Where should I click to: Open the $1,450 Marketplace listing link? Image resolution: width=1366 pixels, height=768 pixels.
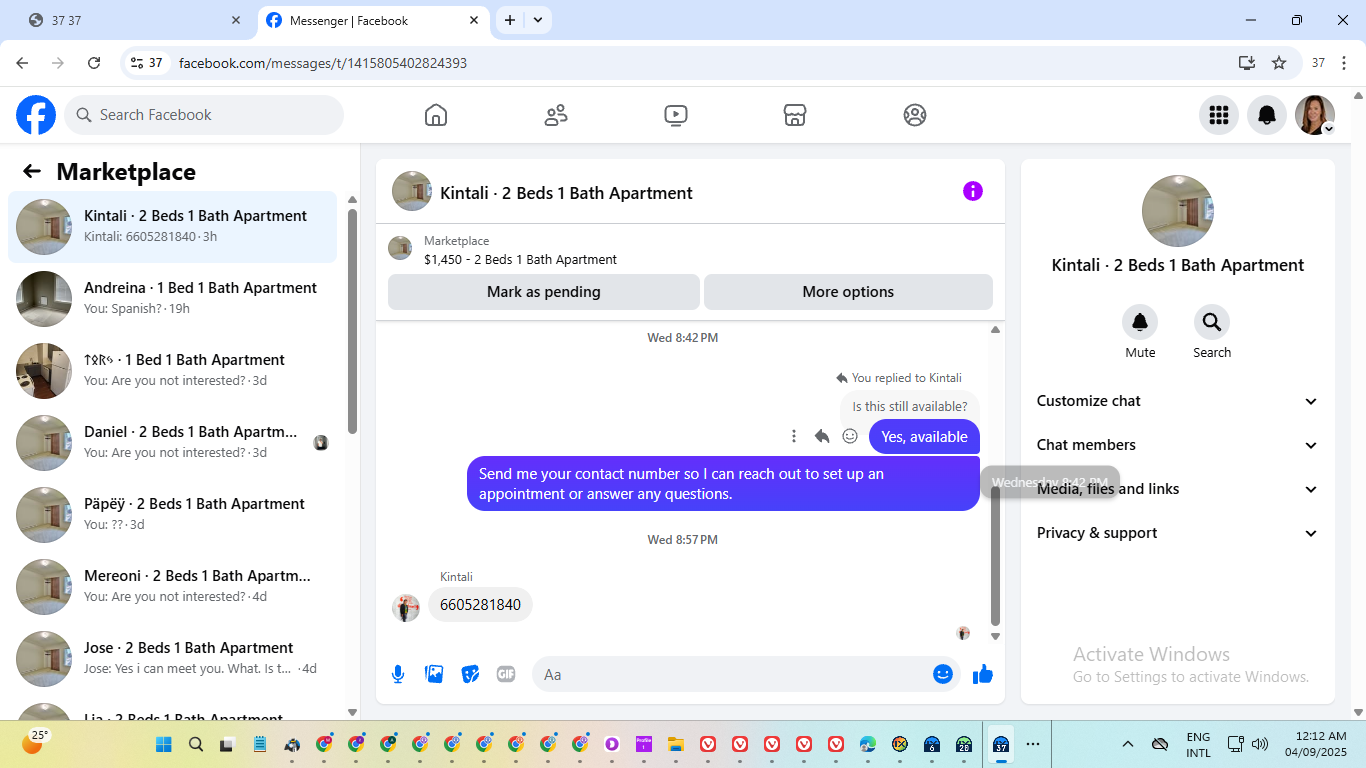(x=520, y=259)
